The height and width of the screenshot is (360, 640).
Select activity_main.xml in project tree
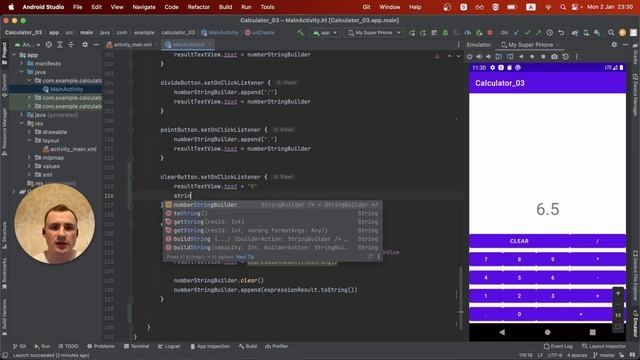point(73,149)
